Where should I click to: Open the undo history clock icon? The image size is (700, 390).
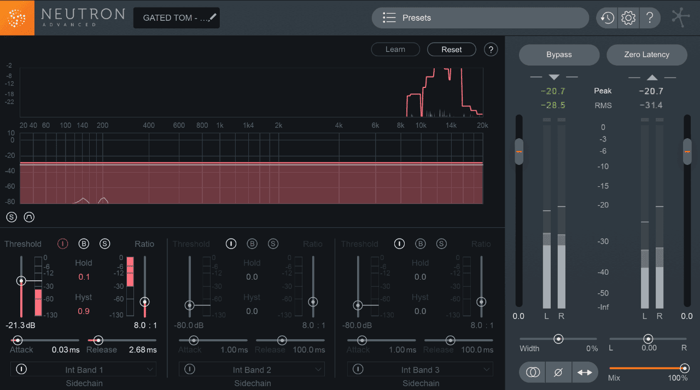(607, 18)
